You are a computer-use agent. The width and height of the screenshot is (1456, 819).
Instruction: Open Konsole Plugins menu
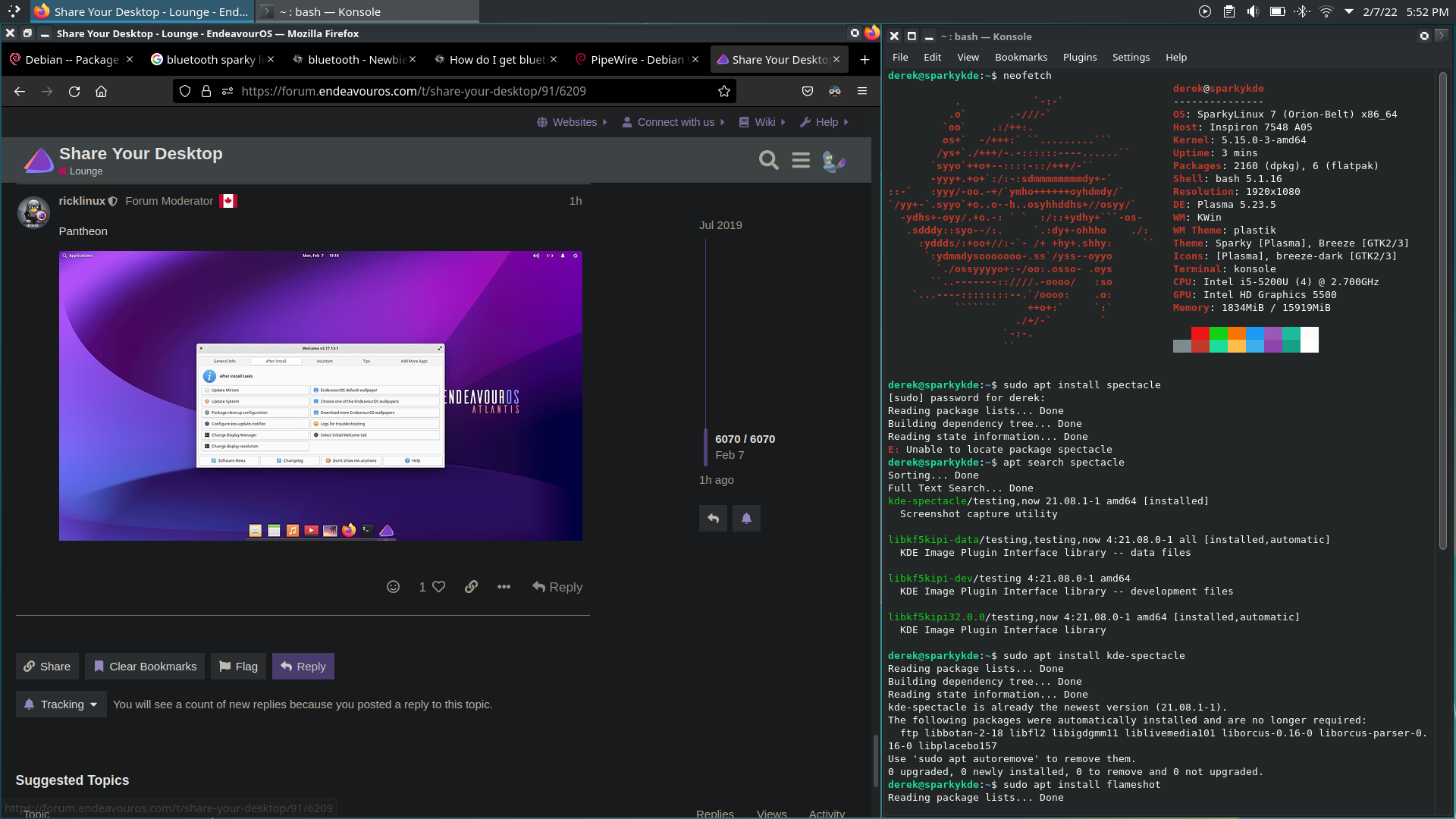coord(1080,58)
